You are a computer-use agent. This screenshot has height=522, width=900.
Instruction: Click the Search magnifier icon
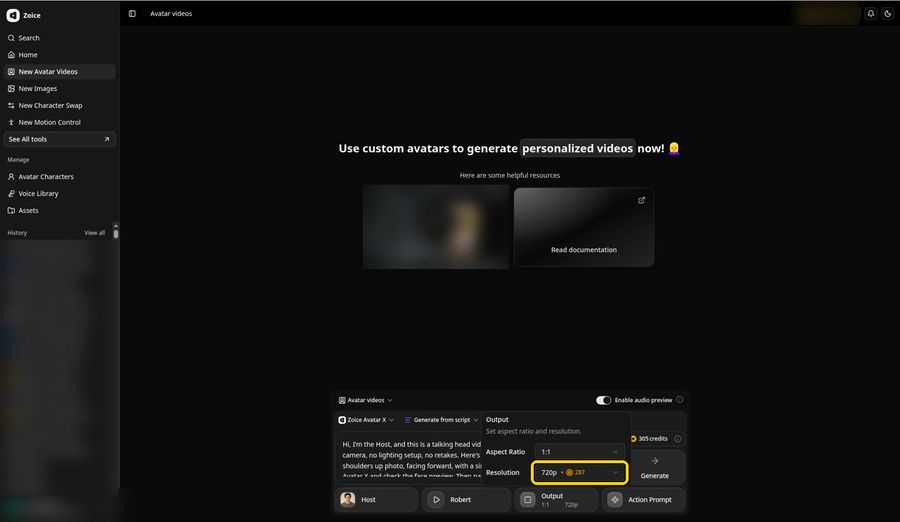11,38
